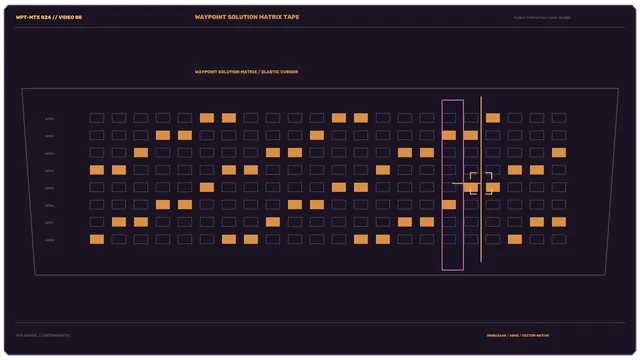Screen dimensions: 640x360
Task: Toggle the lit third cell in the third row
Action: click(x=141, y=153)
